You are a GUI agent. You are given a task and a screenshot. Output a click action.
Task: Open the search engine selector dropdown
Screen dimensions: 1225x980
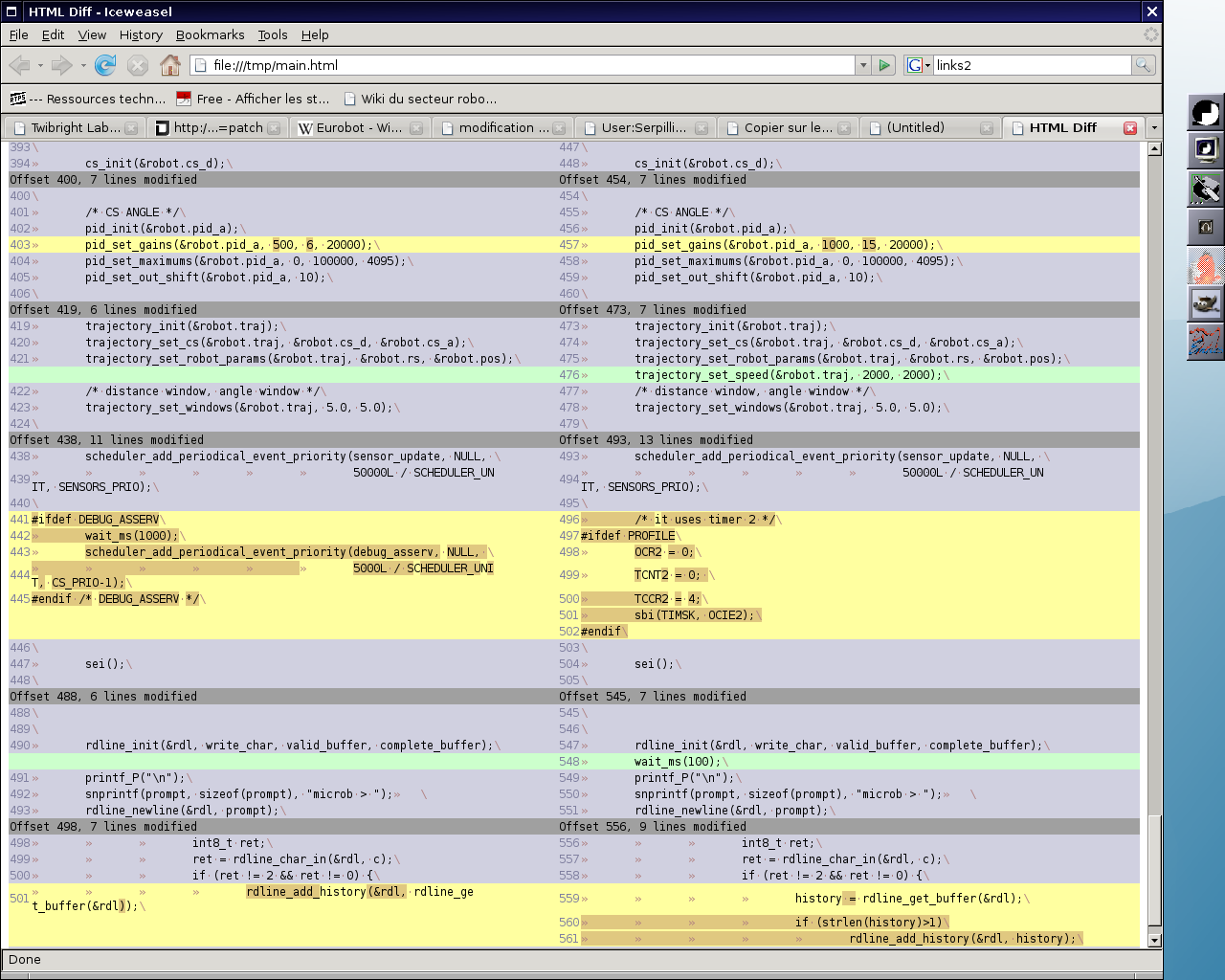pyautogui.click(x=918, y=65)
